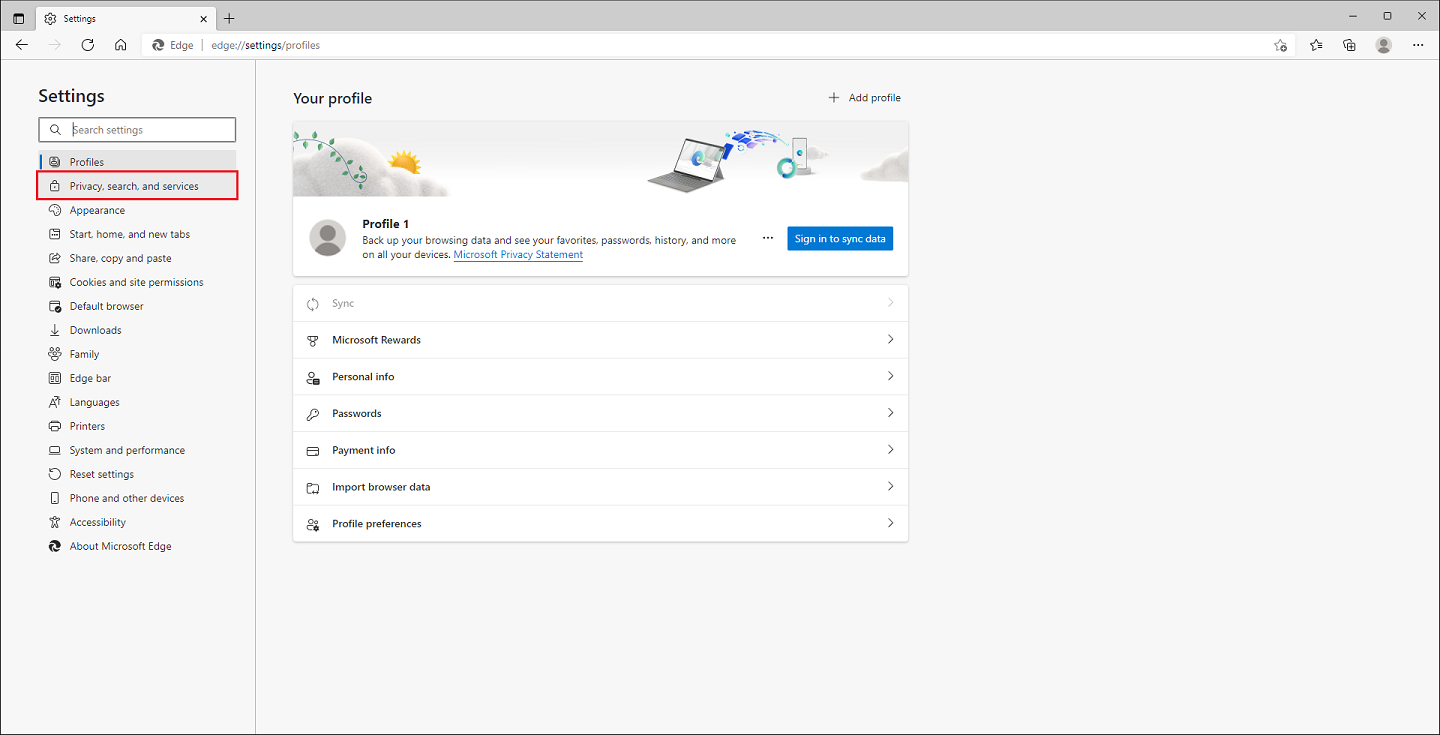
Task: Click the Payment info card icon
Action: (312, 451)
